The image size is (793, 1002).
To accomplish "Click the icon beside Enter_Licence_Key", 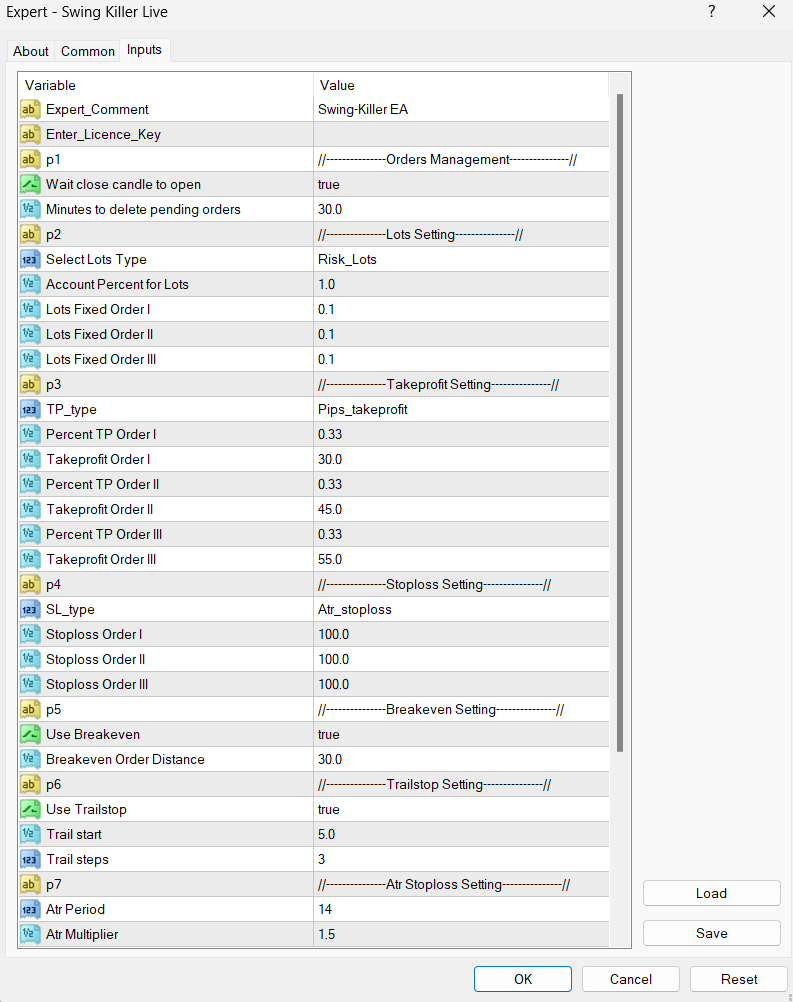I will tap(30, 135).
